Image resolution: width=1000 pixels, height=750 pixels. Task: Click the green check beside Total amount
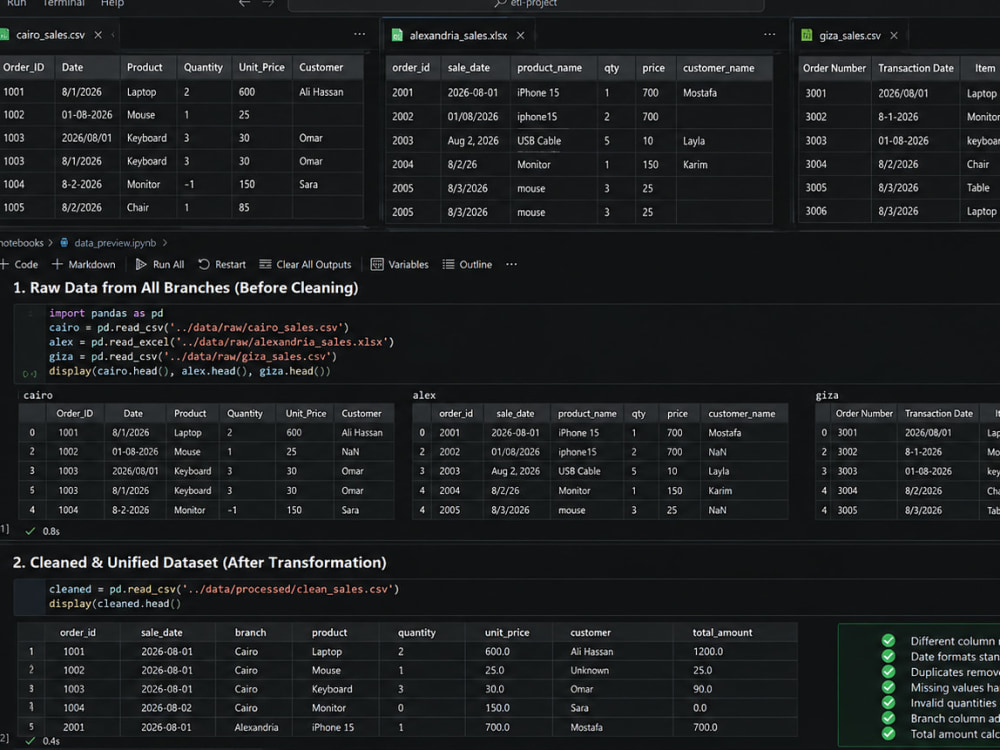[x=888, y=733]
